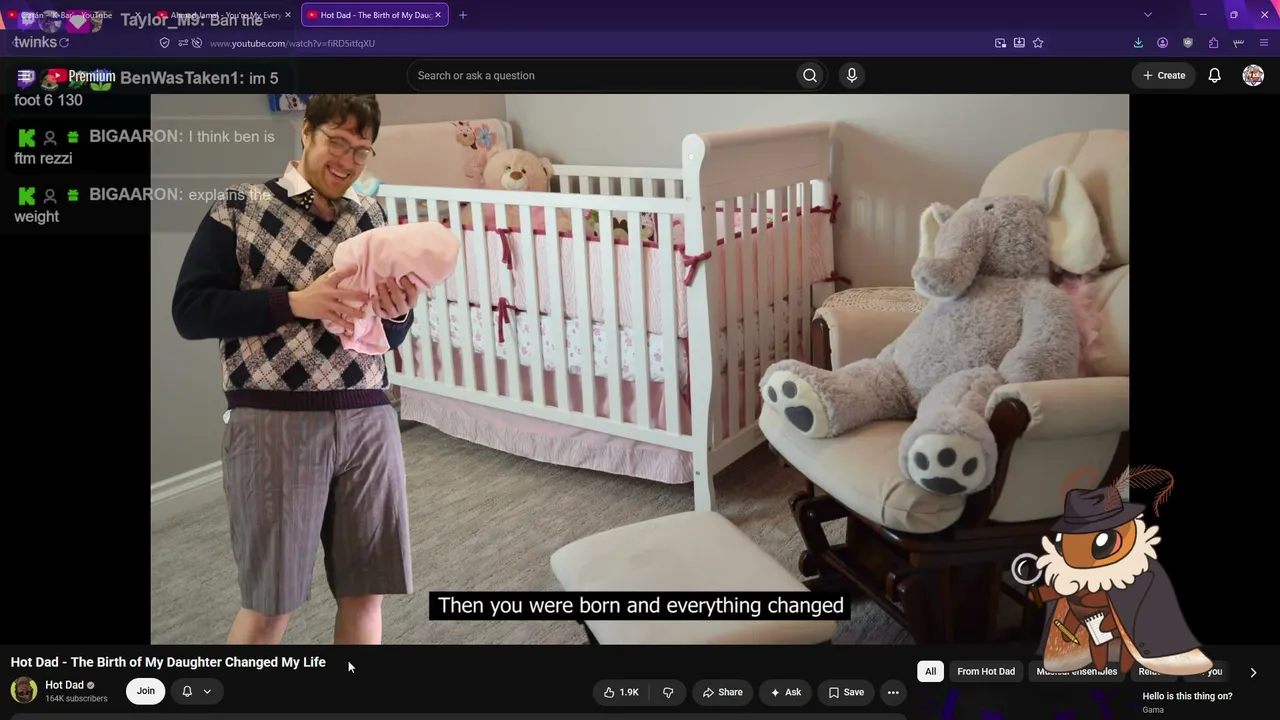Close the Ahmad Jamal browser tab
The width and height of the screenshot is (1280, 720).
[288, 15]
